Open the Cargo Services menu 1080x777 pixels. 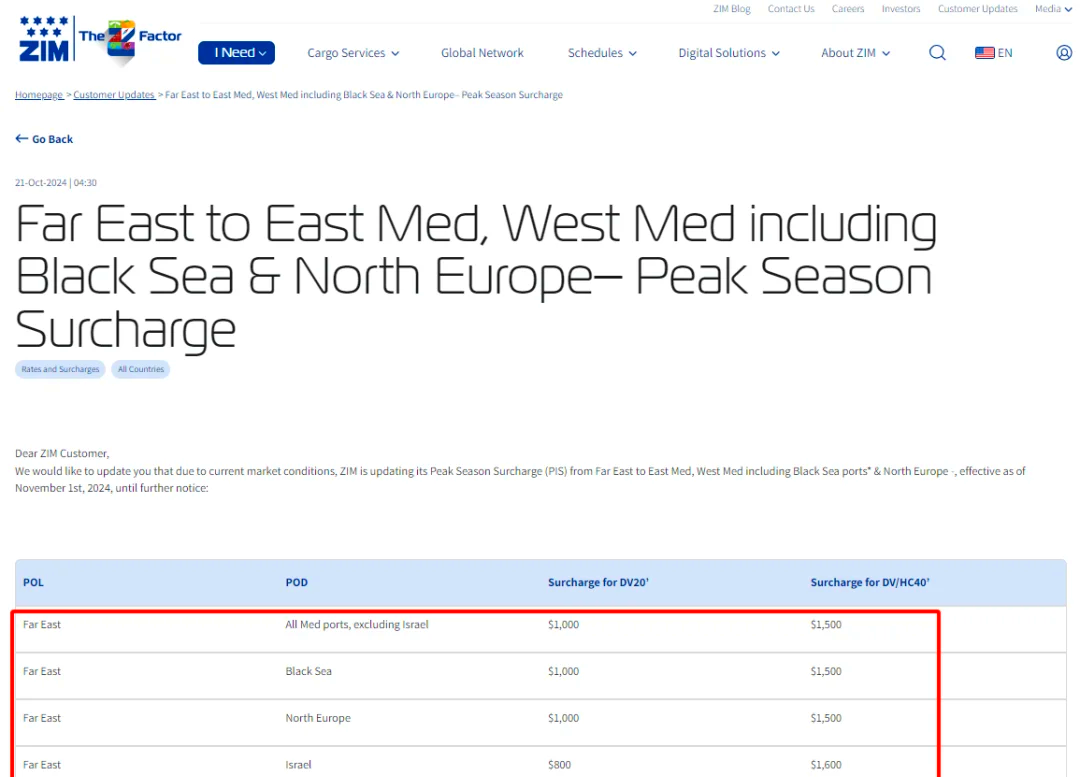coord(353,53)
